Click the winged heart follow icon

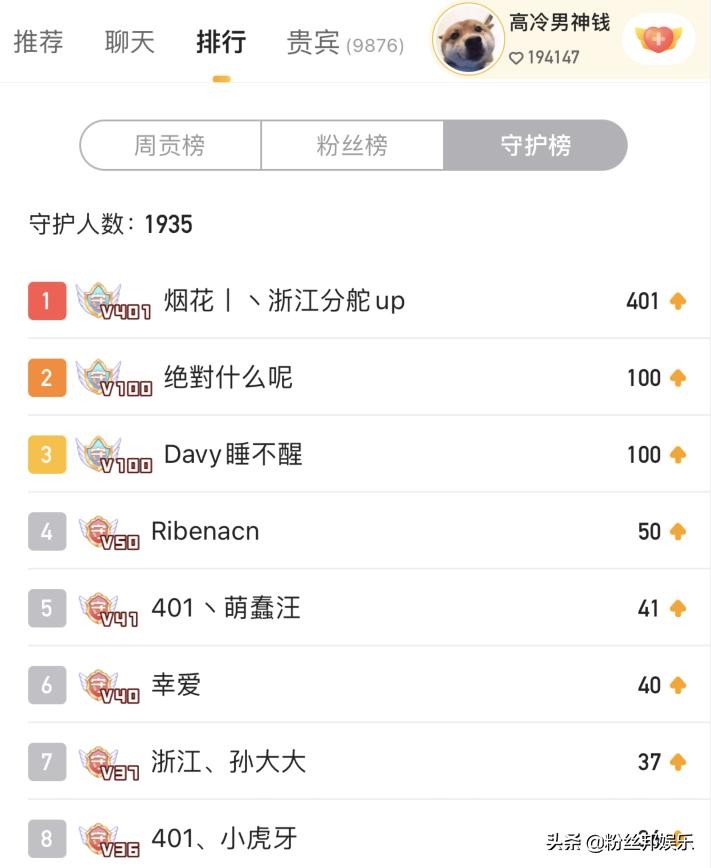[x=658, y=40]
